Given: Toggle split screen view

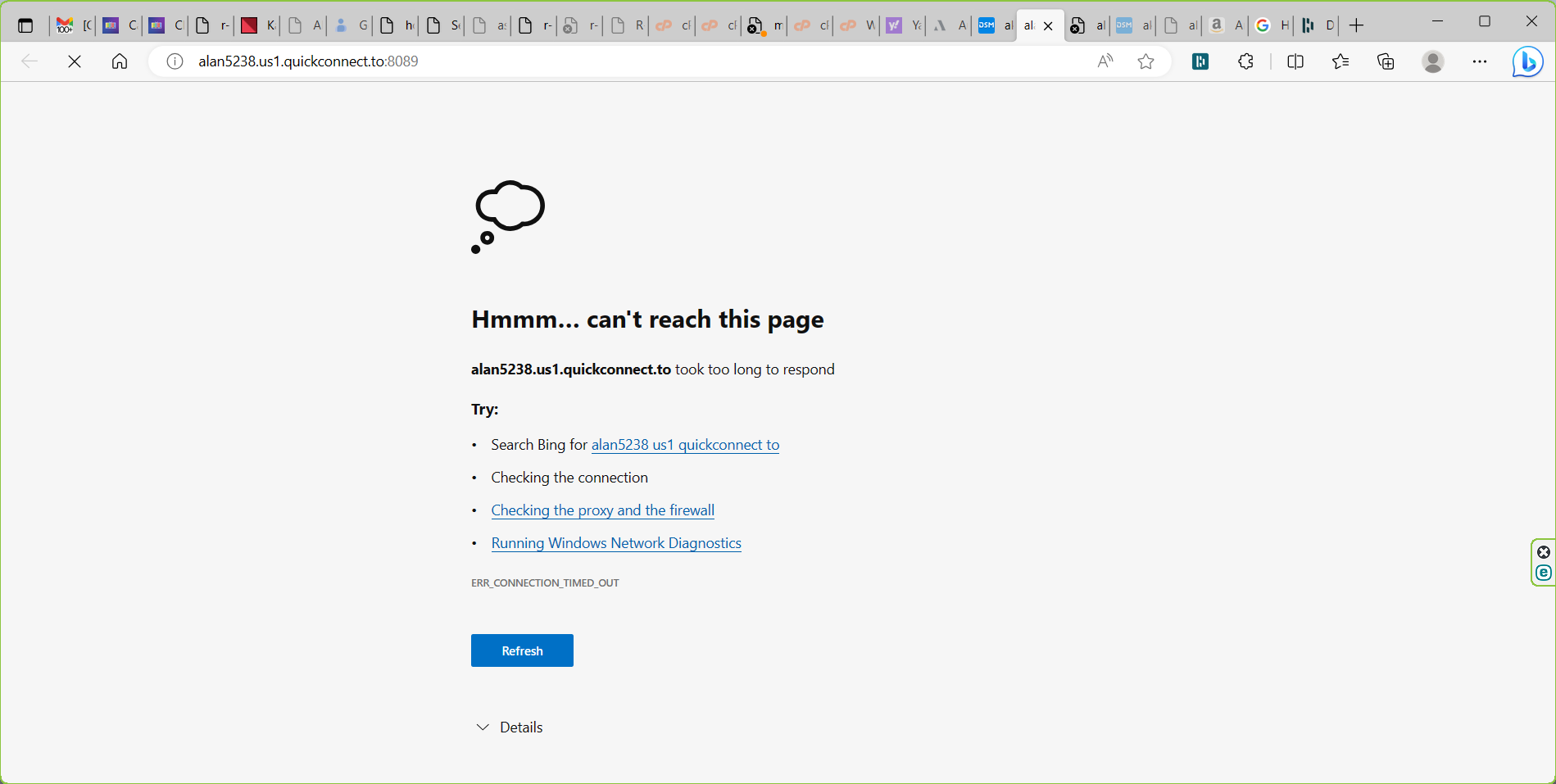Looking at the screenshot, I should pyautogui.click(x=1295, y=61).
